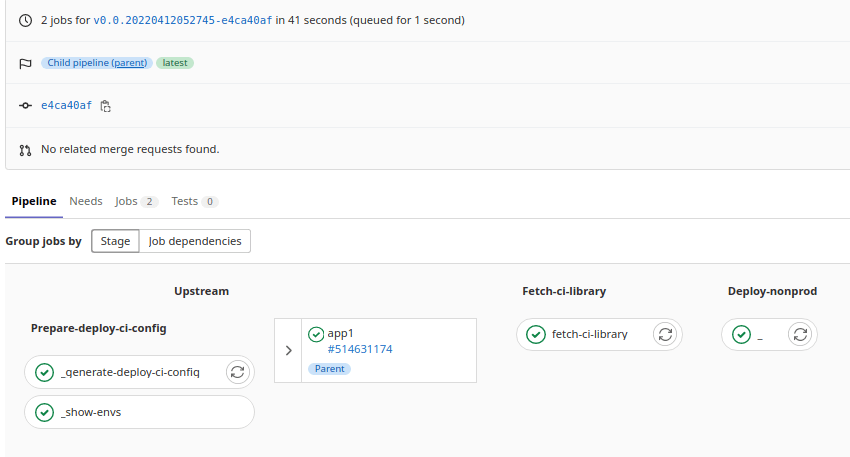Group jobs by Job dependencies
This screenshot has height=457, width=850.
click(x=194, y=241)
